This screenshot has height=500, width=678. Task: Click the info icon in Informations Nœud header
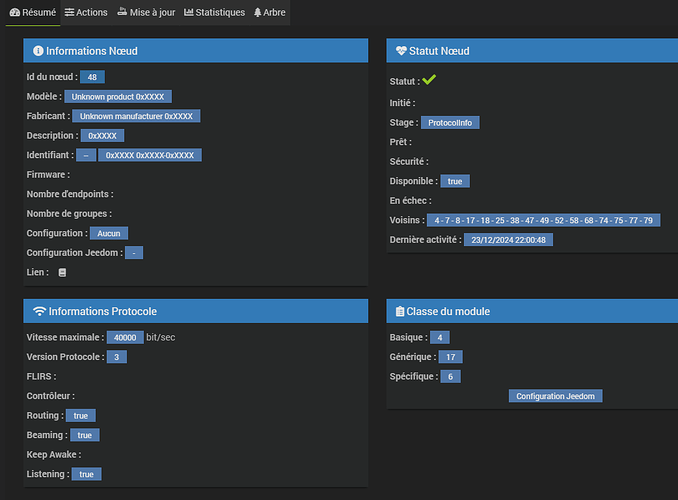pos(38,50)
